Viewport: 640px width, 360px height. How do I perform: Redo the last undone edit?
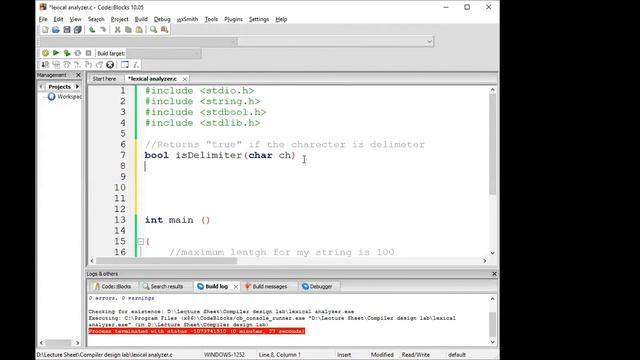[x=103, y=30]
